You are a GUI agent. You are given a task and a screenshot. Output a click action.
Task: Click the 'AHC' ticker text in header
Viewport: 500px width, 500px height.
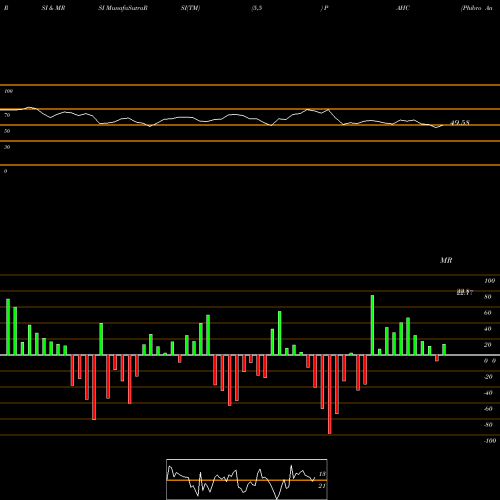pos(403,8)
